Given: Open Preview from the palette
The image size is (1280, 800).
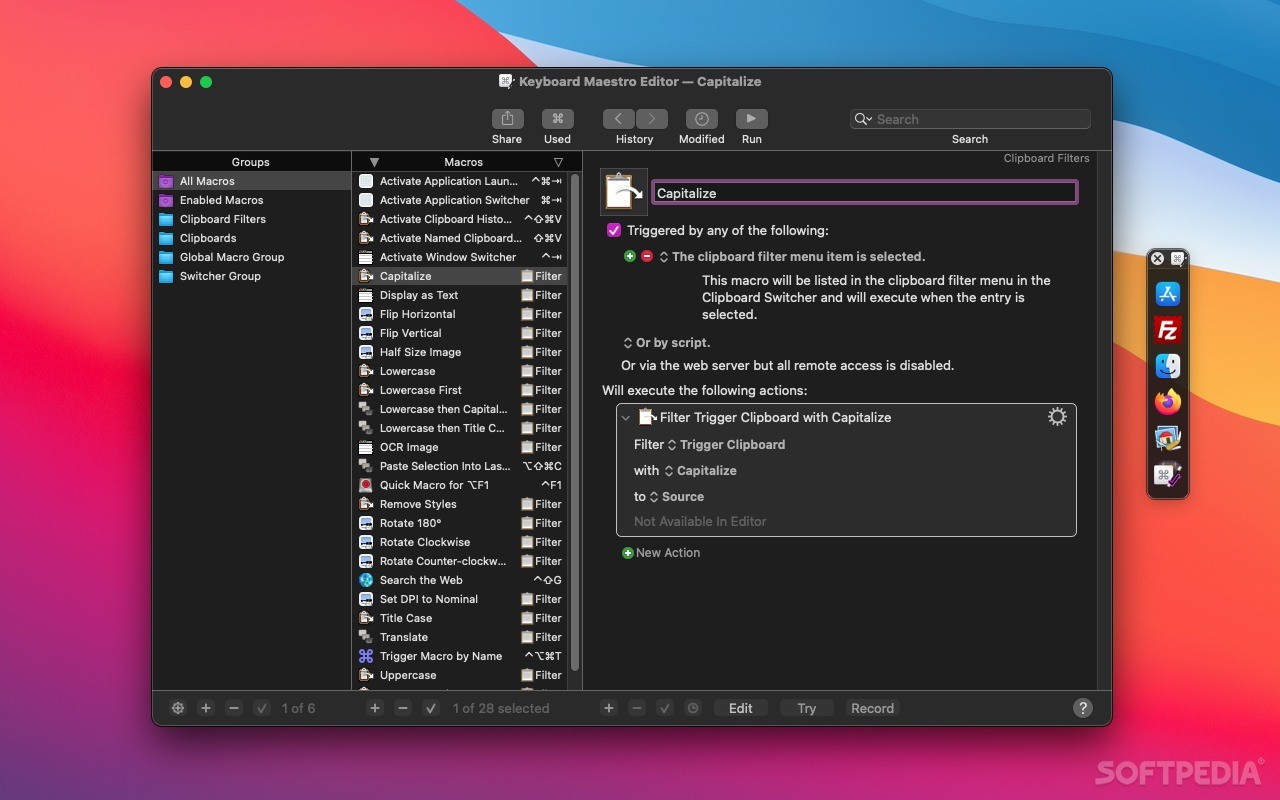Looking at the screenshot, I should coord(1168,438).
